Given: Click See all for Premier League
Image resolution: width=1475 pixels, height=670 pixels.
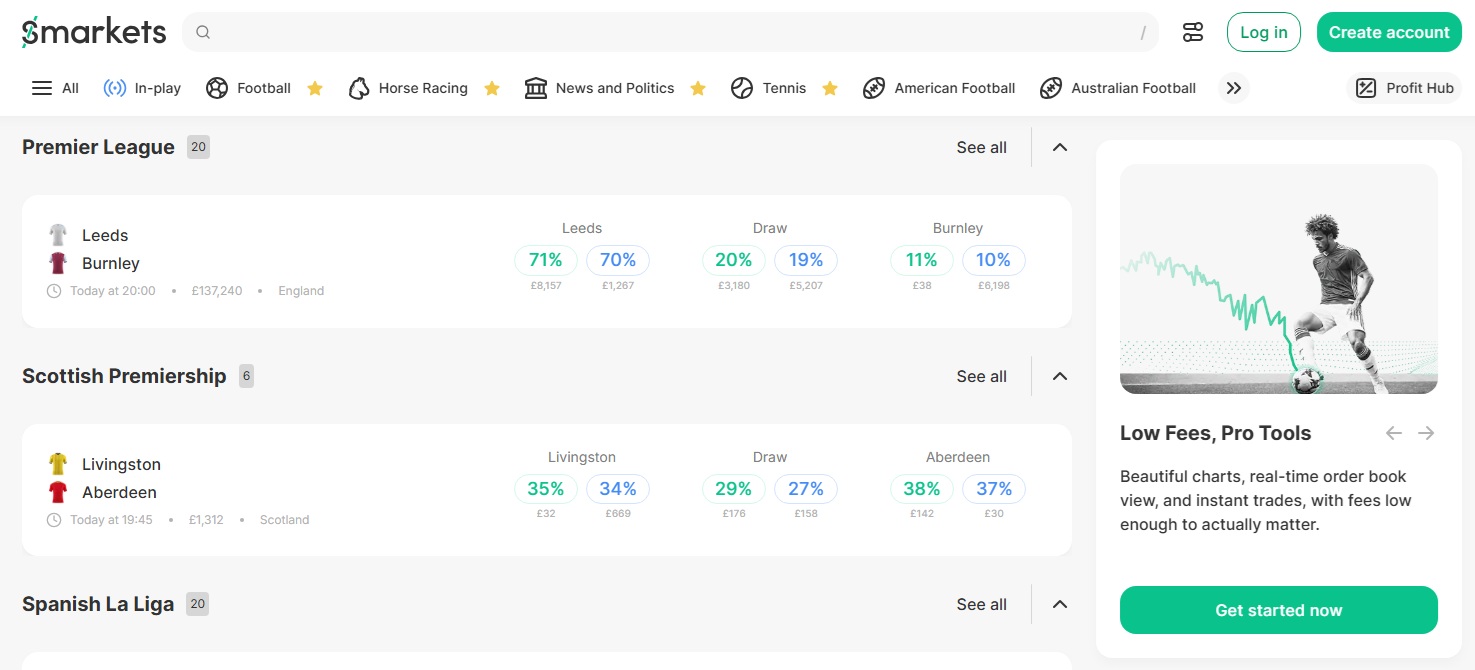Looking at the screenshot, I should point(981,147).
